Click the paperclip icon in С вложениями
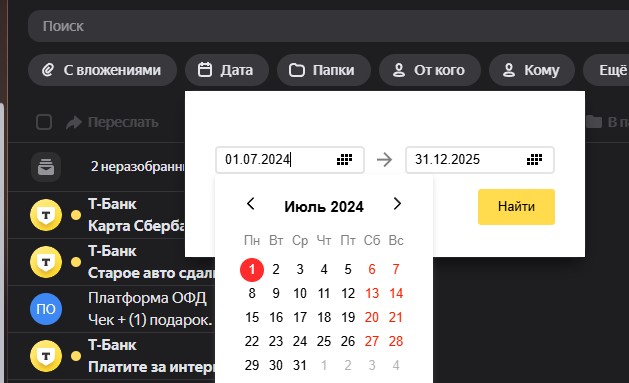The height and width of the screenshot is (383, 629). click(x=48, y=70)
